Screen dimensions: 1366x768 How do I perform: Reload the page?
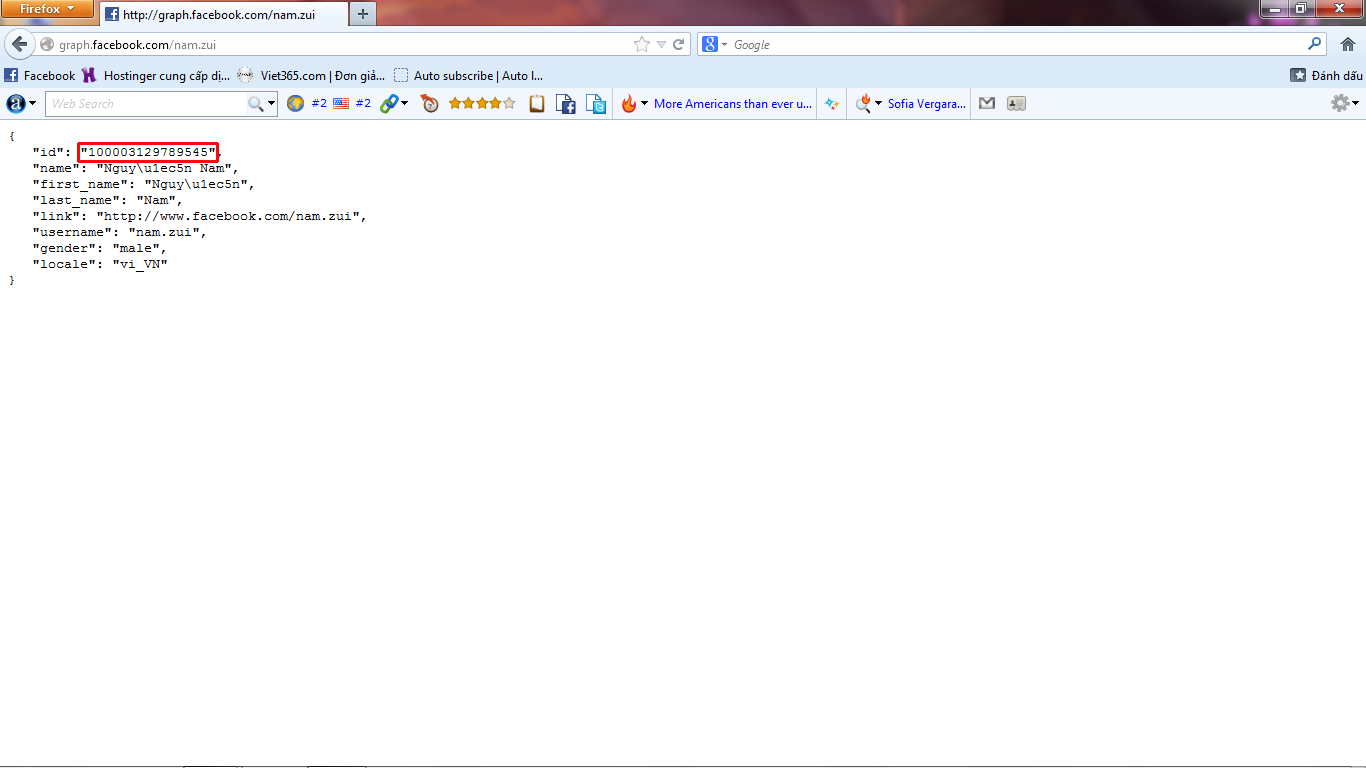tap(679, 44)
